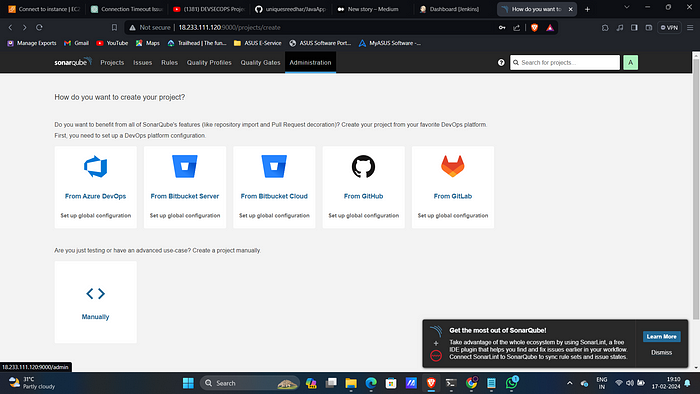Expand the system tray hidden icons chevron
700x394 pixels.
point(570,383)
